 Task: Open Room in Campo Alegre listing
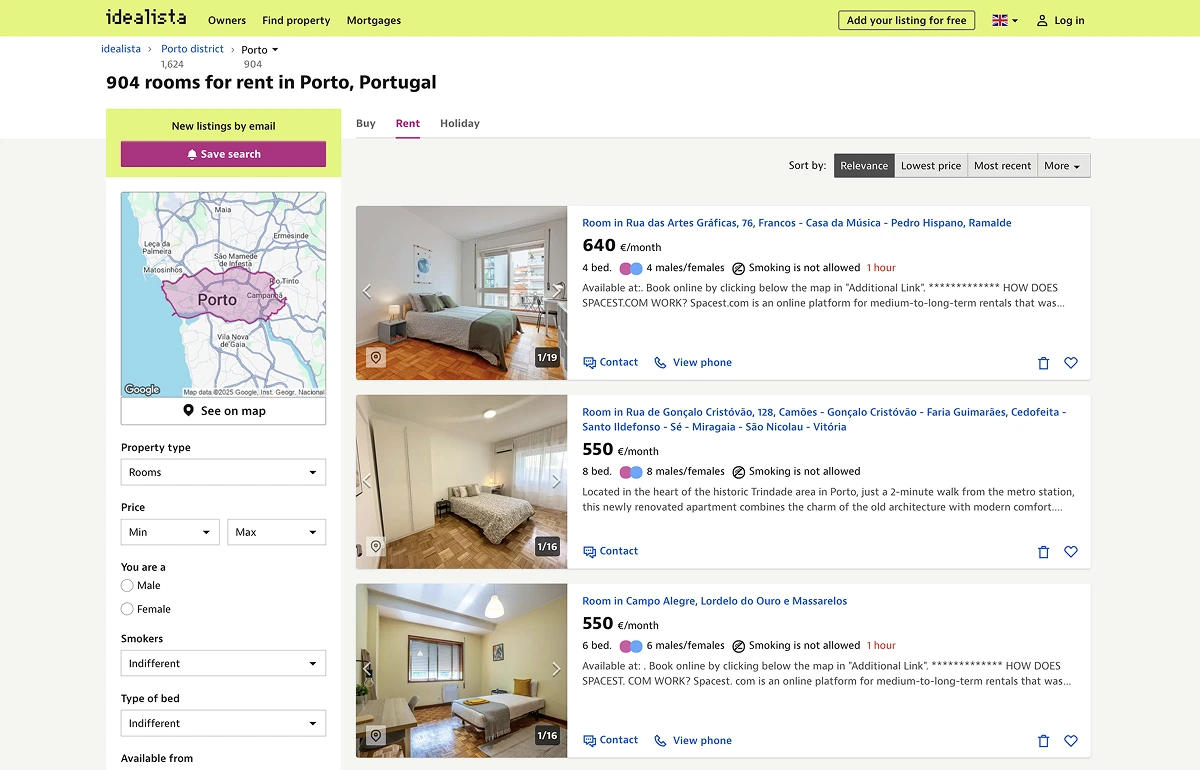pyautogui.click(x=715, y=601)
